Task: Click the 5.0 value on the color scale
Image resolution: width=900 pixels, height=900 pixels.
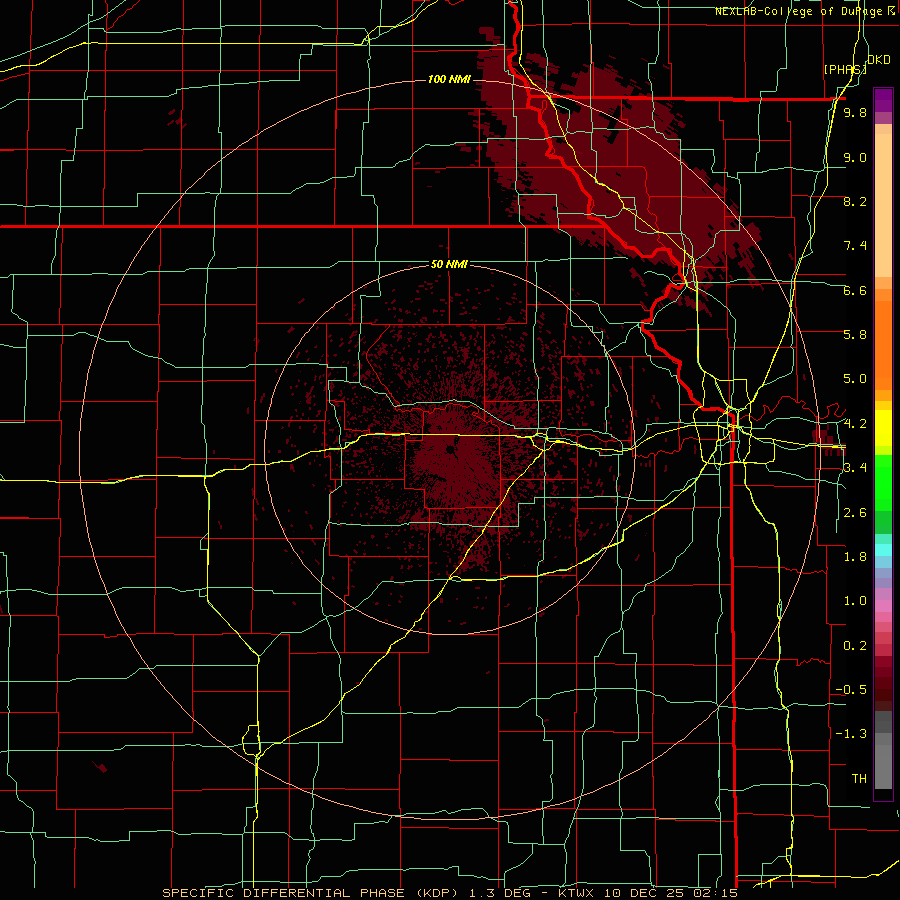Action: (855, 379)
